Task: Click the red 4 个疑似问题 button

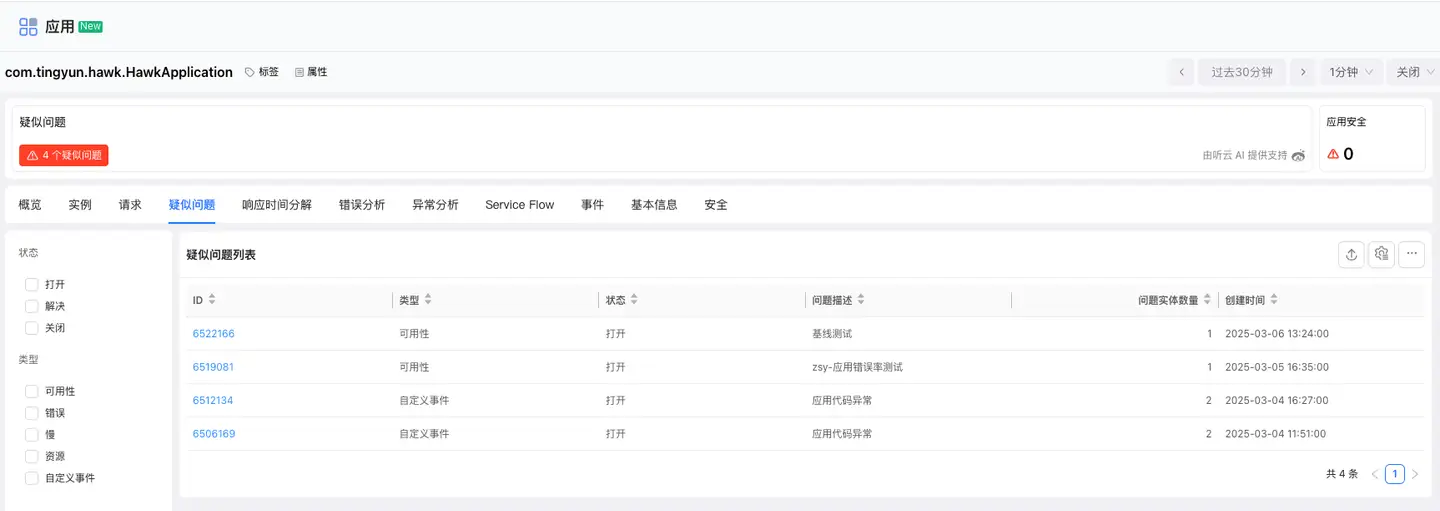Action: coord(64,156)
